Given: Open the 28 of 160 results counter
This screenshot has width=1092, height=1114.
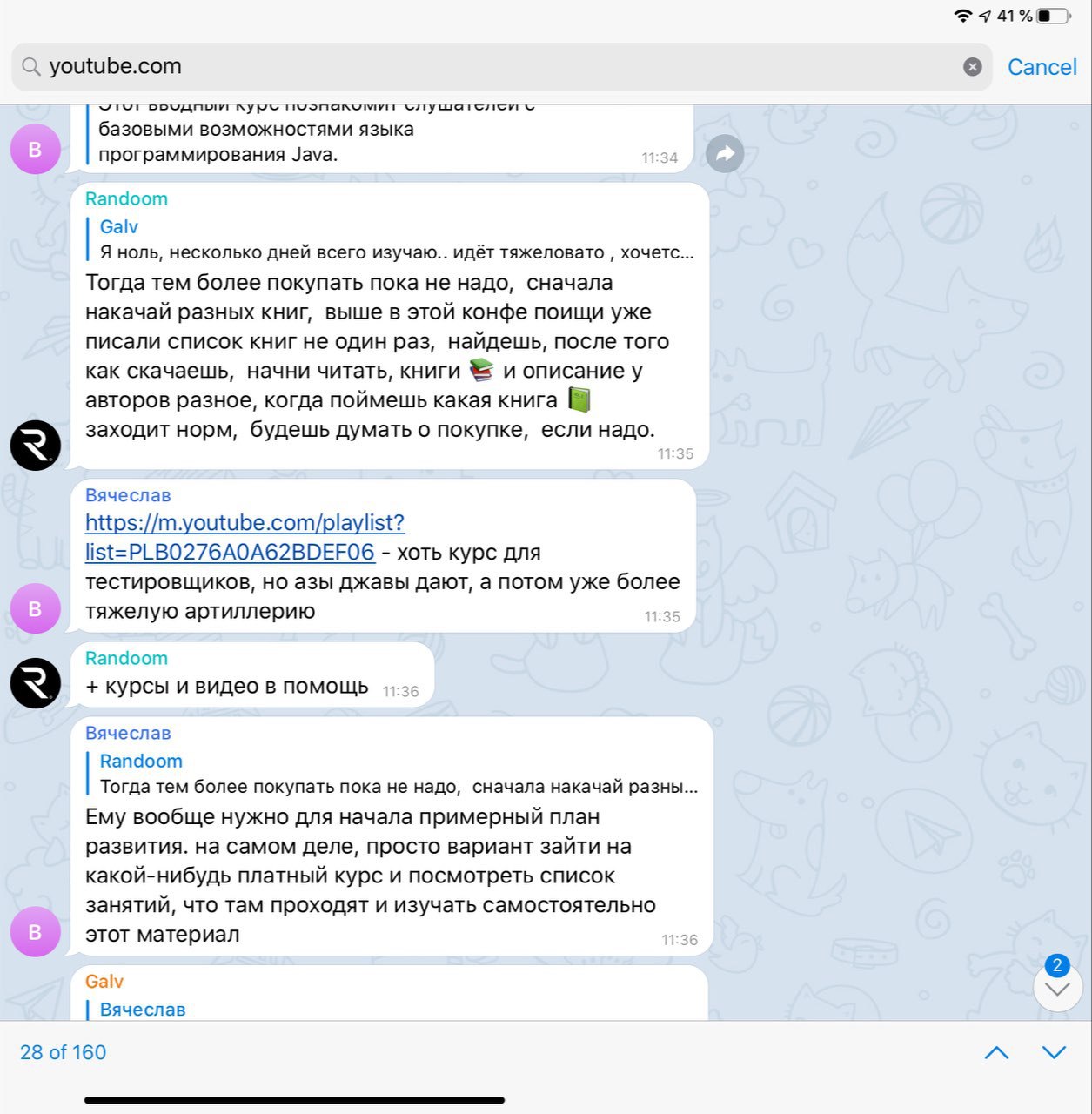Looking at the screenshot, I should pos(64,1052).
